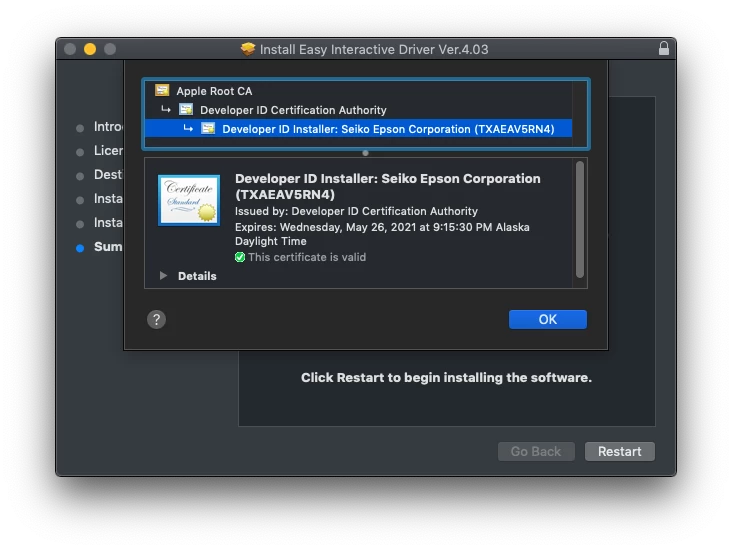Click 'Click Restart to begin installing' message
Viewport: 732px width, 550px height.
click(446, 377)
